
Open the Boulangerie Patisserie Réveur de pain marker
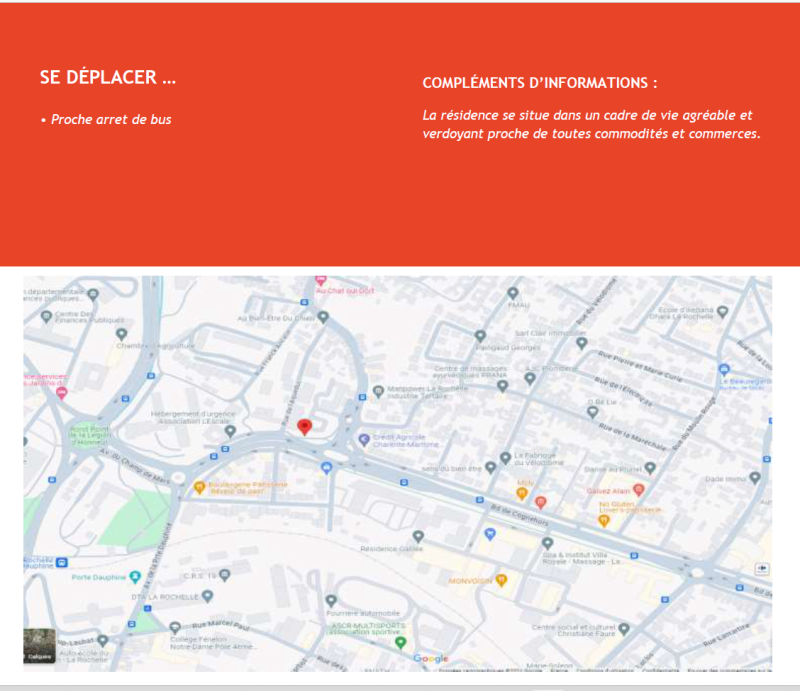click(x=199, y=487)
